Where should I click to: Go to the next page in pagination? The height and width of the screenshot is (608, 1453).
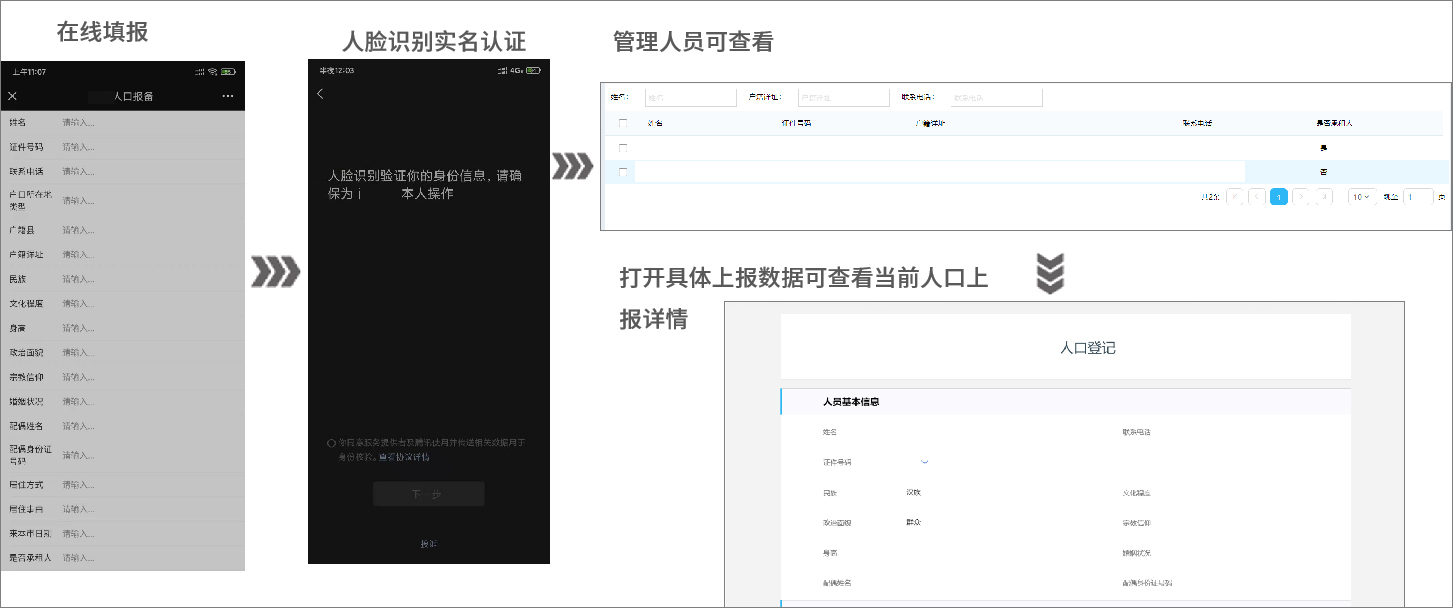tap(1301, 197)
